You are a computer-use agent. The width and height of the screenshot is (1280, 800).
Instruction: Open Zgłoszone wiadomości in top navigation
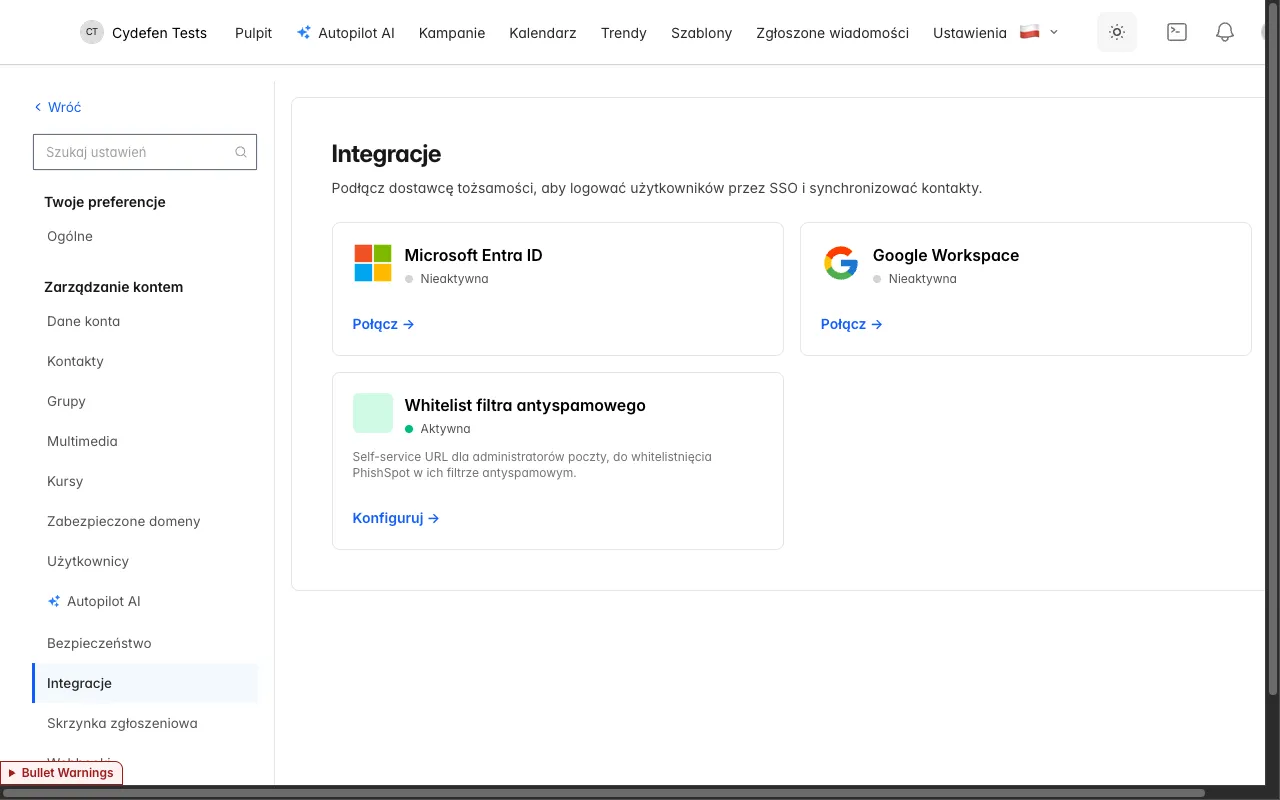pos(833,33)
